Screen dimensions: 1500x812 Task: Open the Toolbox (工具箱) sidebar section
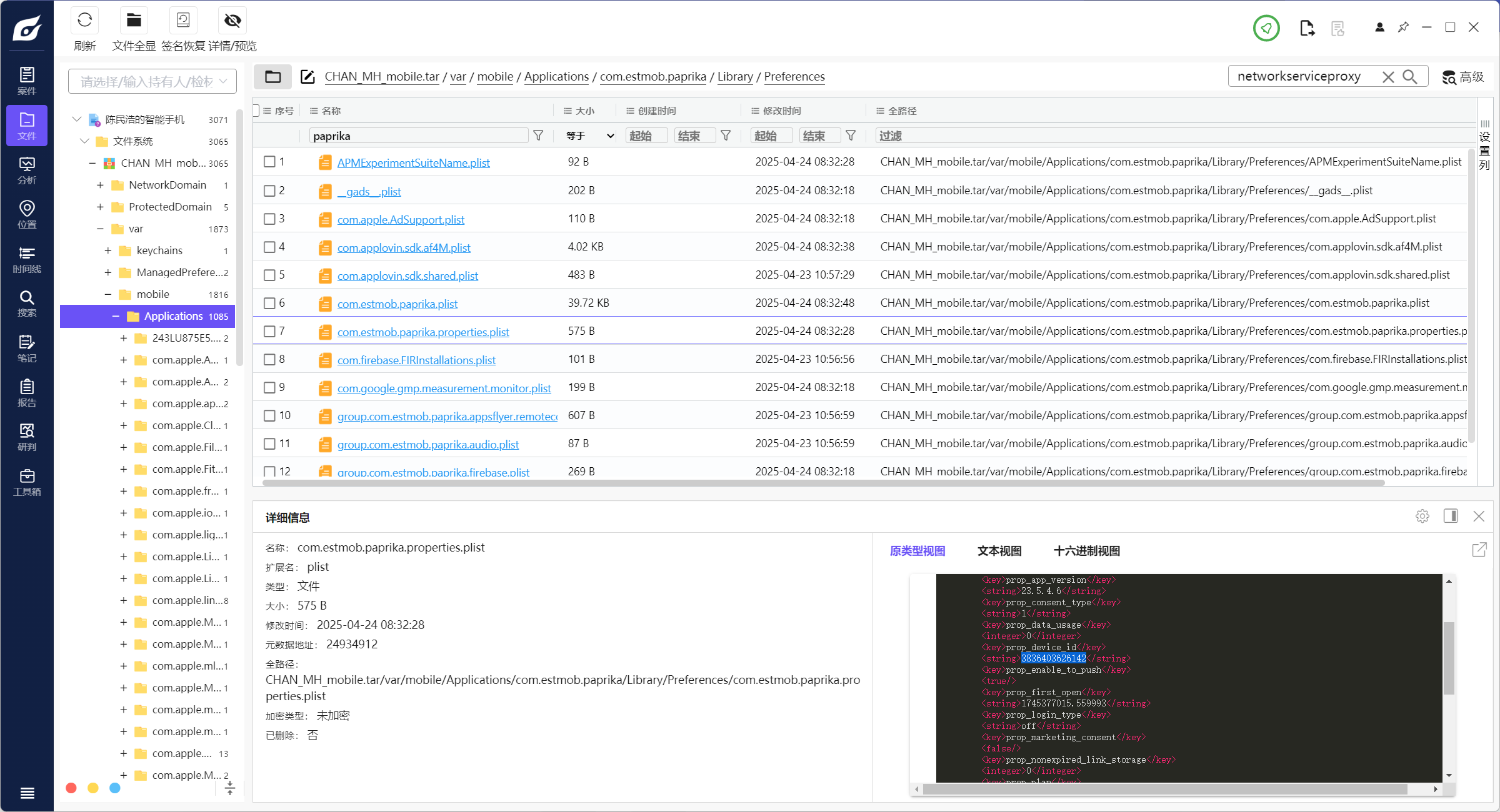click(x=27, y=482)
